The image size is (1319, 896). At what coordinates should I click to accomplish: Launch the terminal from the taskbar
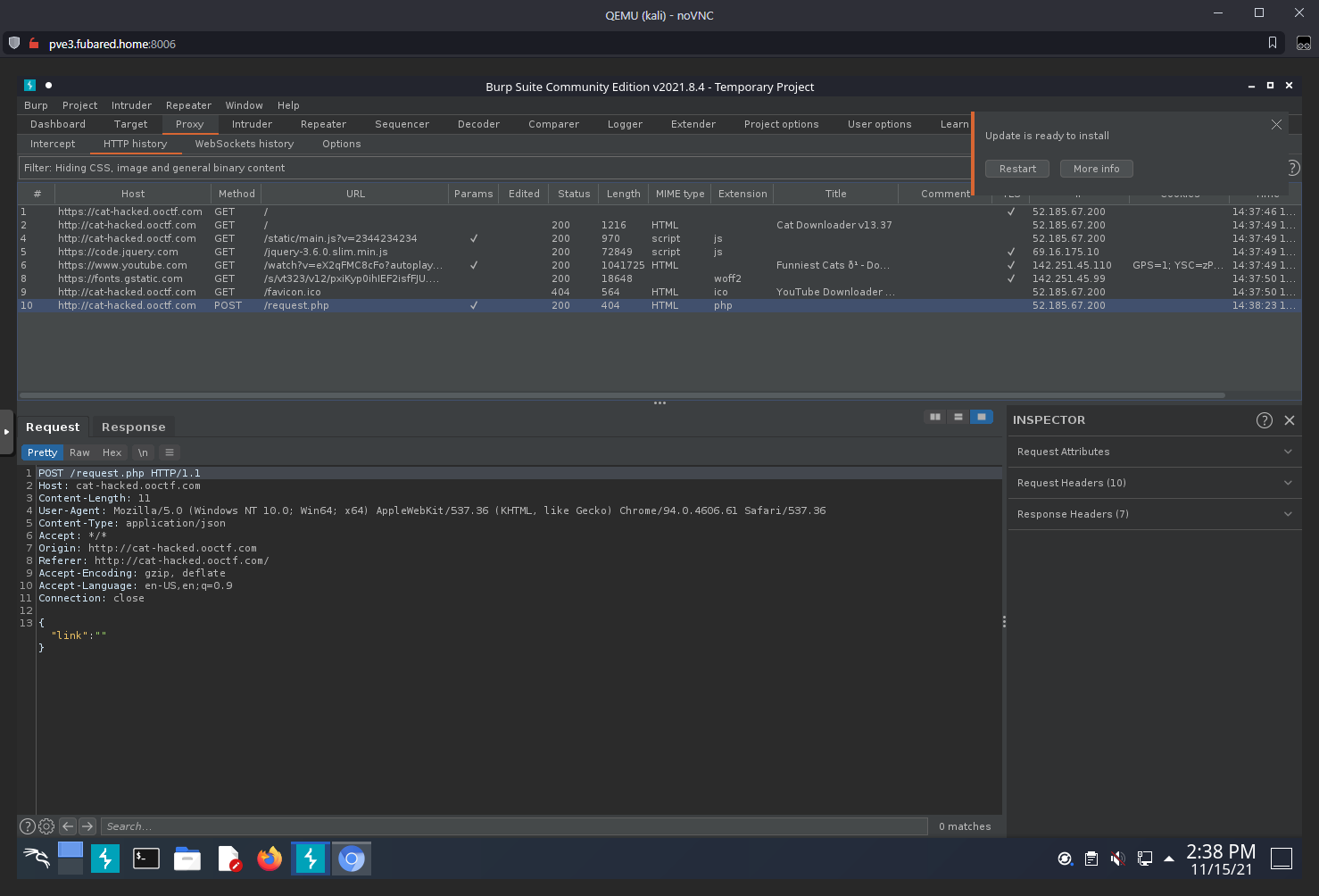(146, 859)
